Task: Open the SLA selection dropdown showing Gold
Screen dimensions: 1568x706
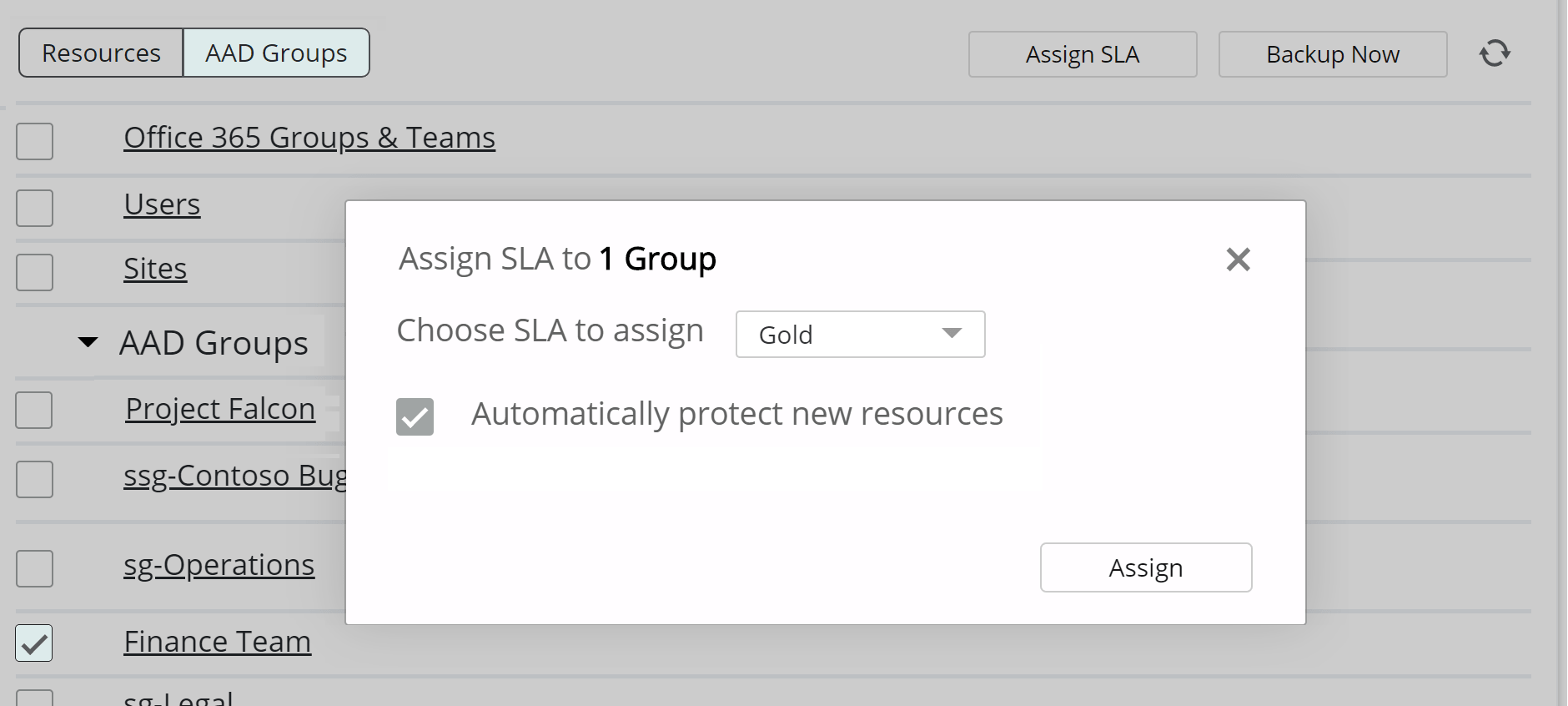Action: click(860, 335)
